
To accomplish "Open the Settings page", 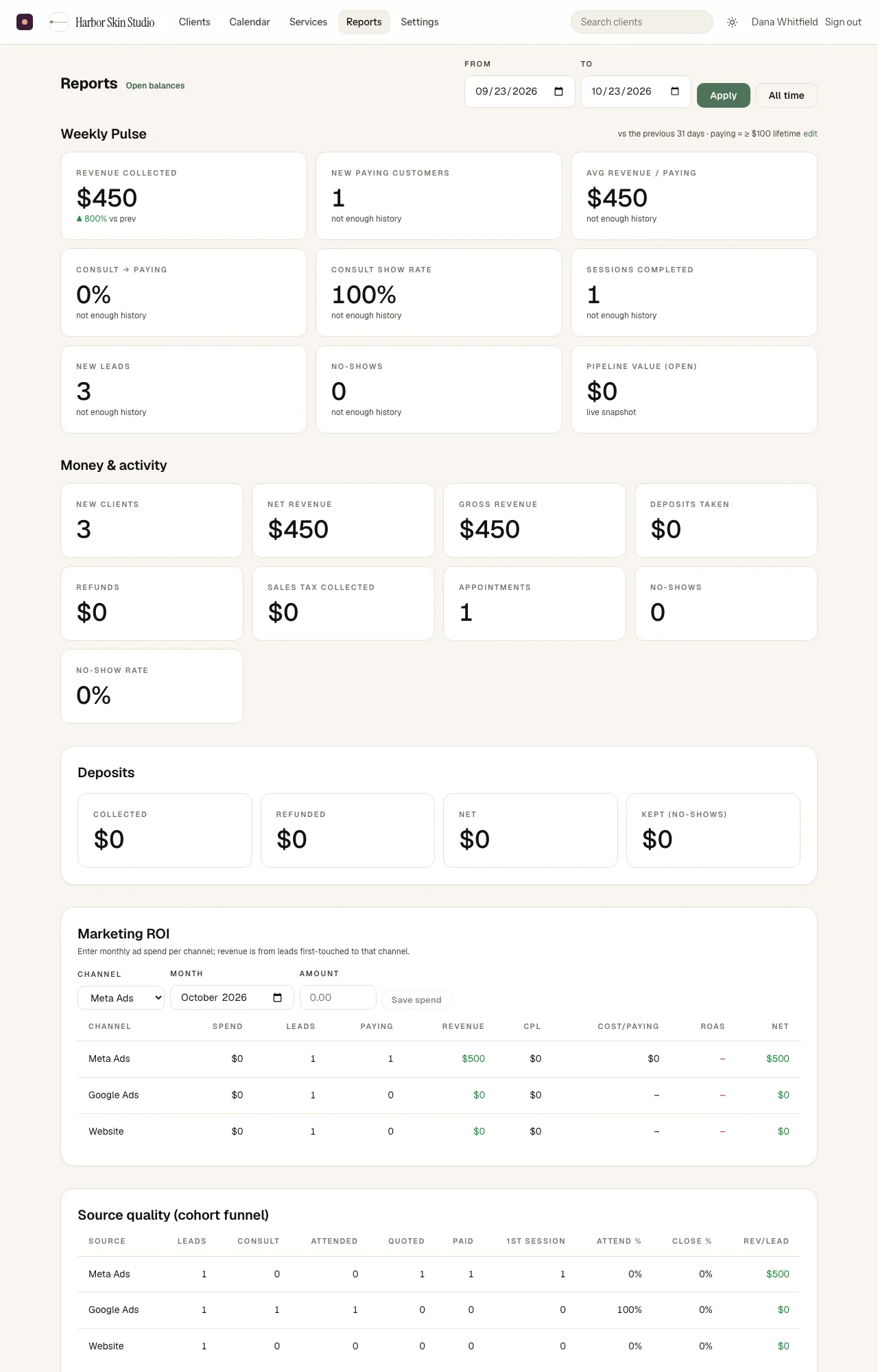I will 420,22.
